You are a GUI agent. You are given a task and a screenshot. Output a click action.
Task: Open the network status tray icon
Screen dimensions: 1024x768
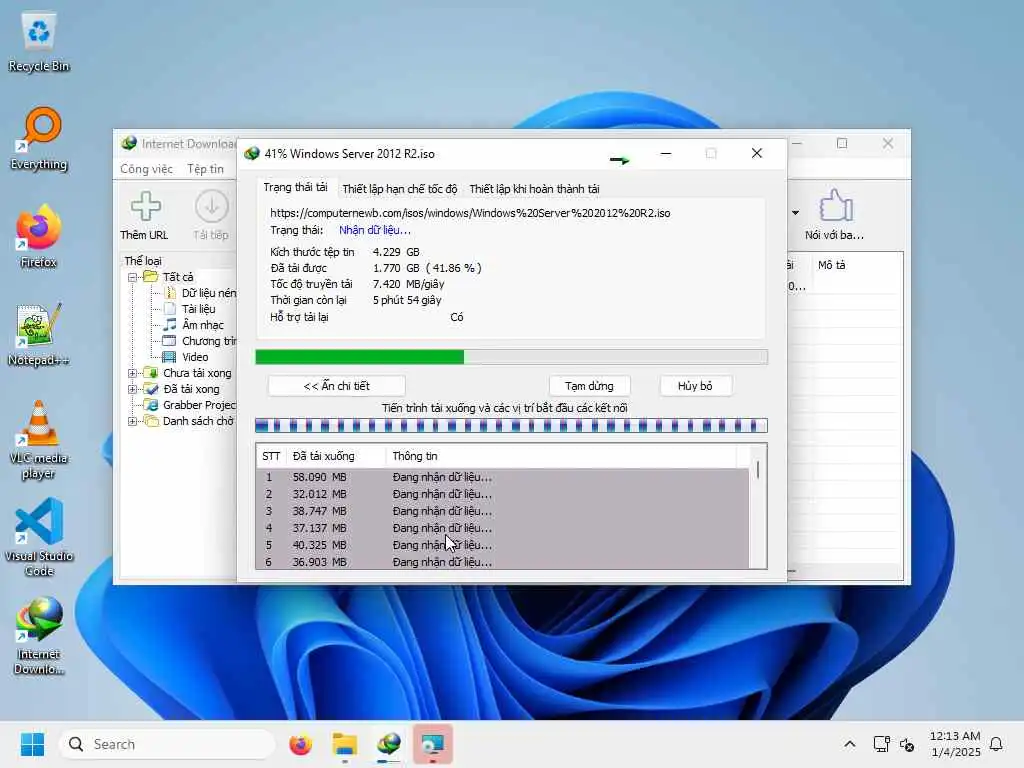(882, 744)
